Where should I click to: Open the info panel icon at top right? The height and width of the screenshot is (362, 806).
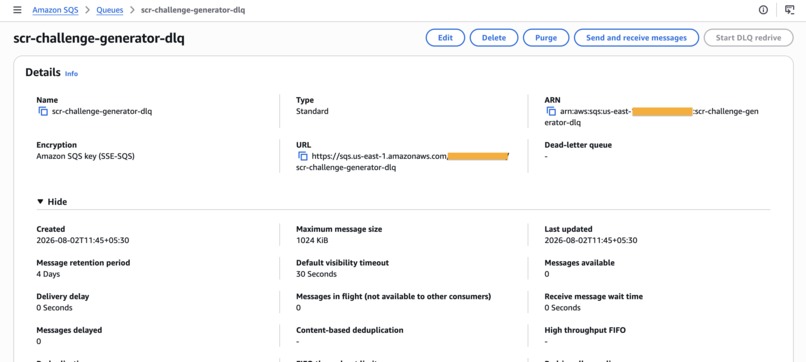pyautogui.click(x=763, y=10)
